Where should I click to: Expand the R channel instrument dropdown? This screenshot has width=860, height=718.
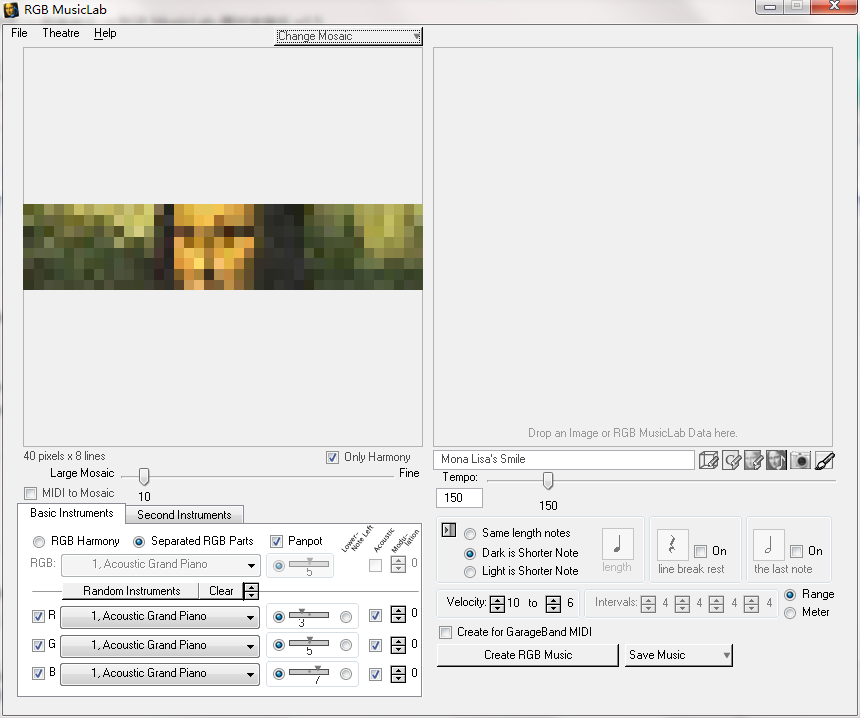160,617
